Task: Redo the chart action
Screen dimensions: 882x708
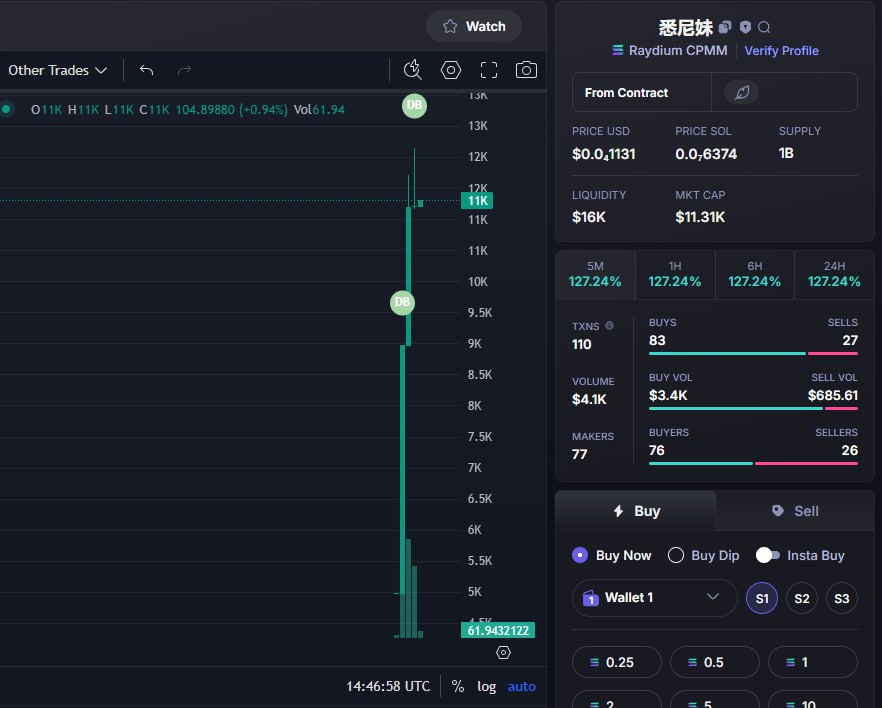Action: click(x=184, y=70)
